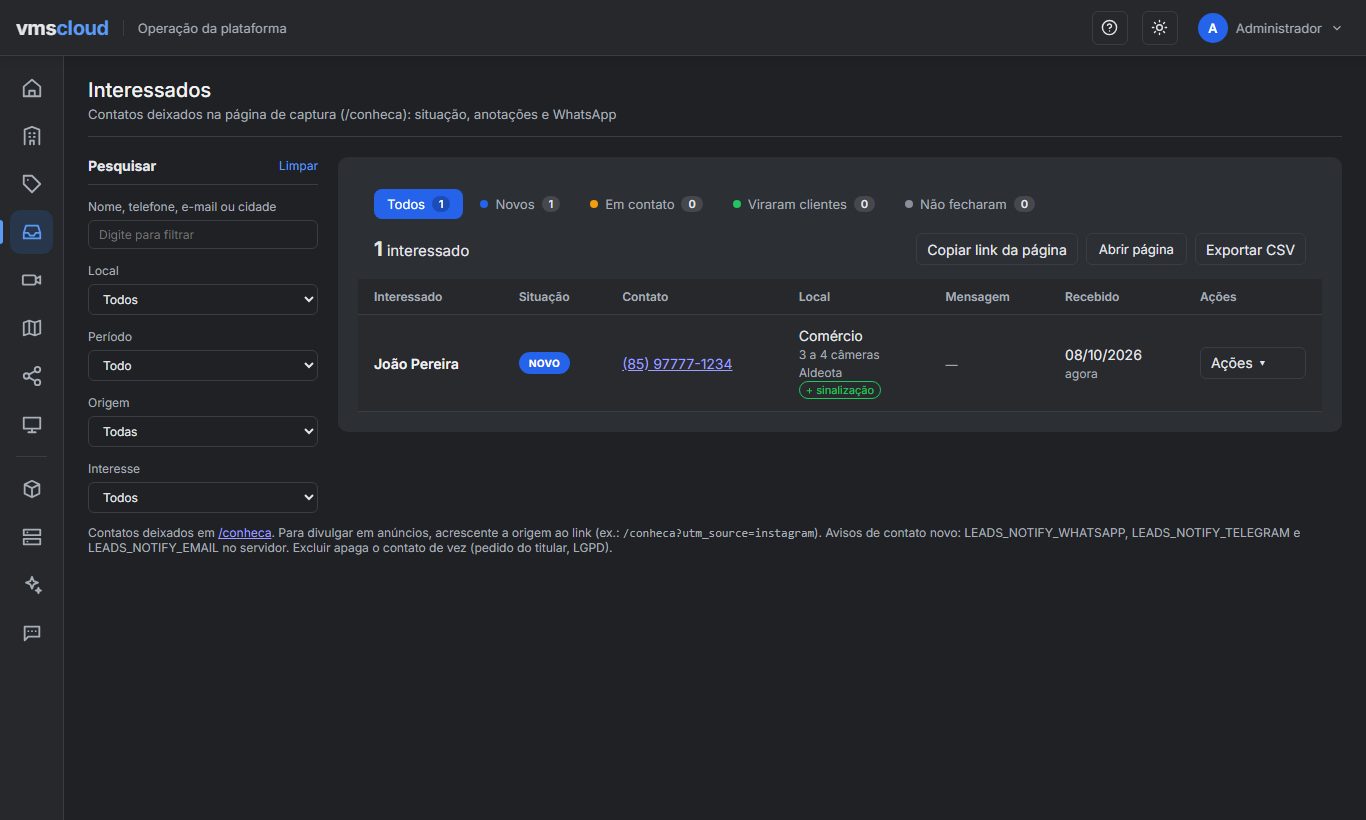
Task: Click the Exportar CSV button
Action: pos(1250,250)
